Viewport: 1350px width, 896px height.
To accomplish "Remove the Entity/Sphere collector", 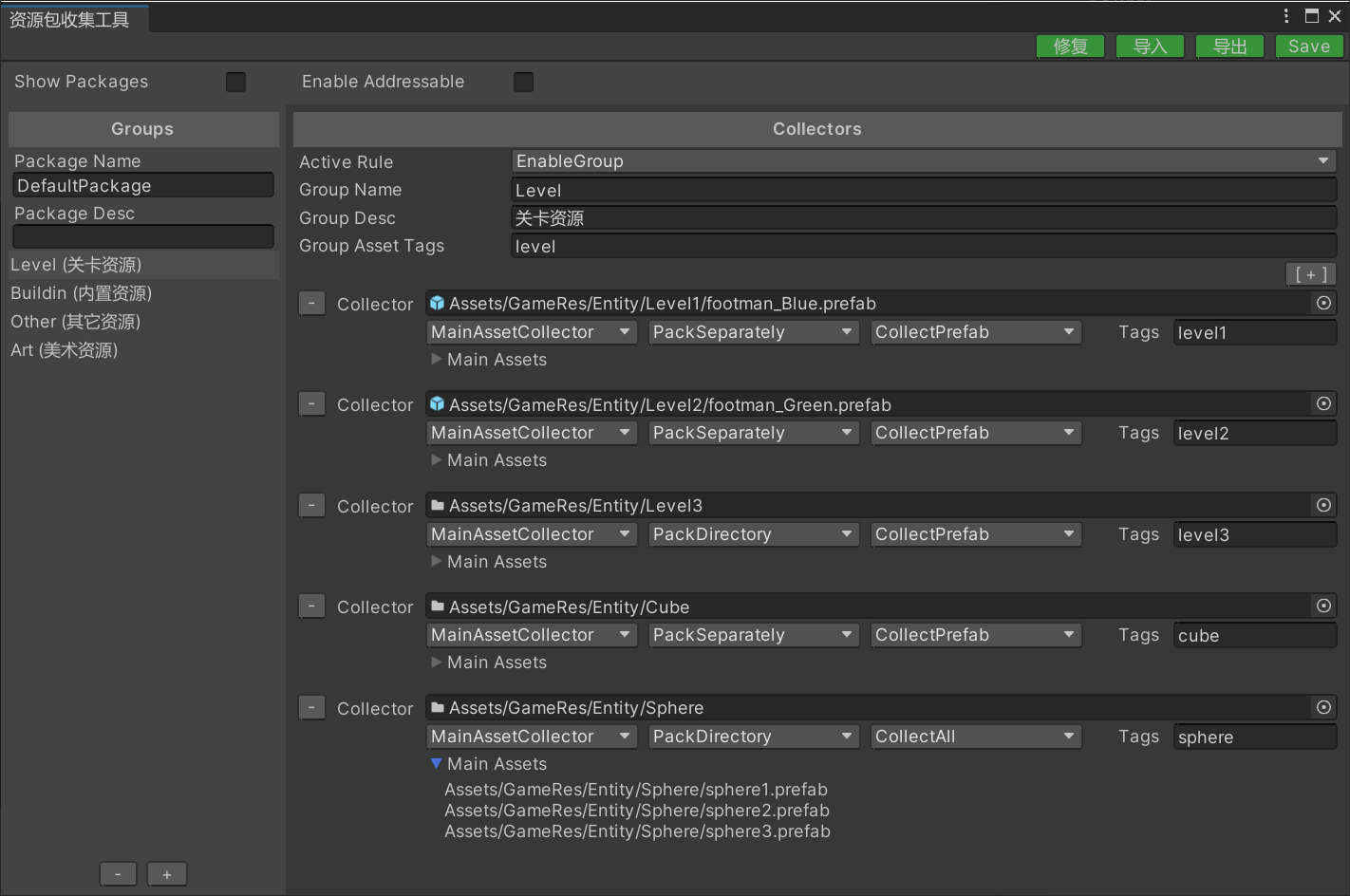I will coord(311,707).
